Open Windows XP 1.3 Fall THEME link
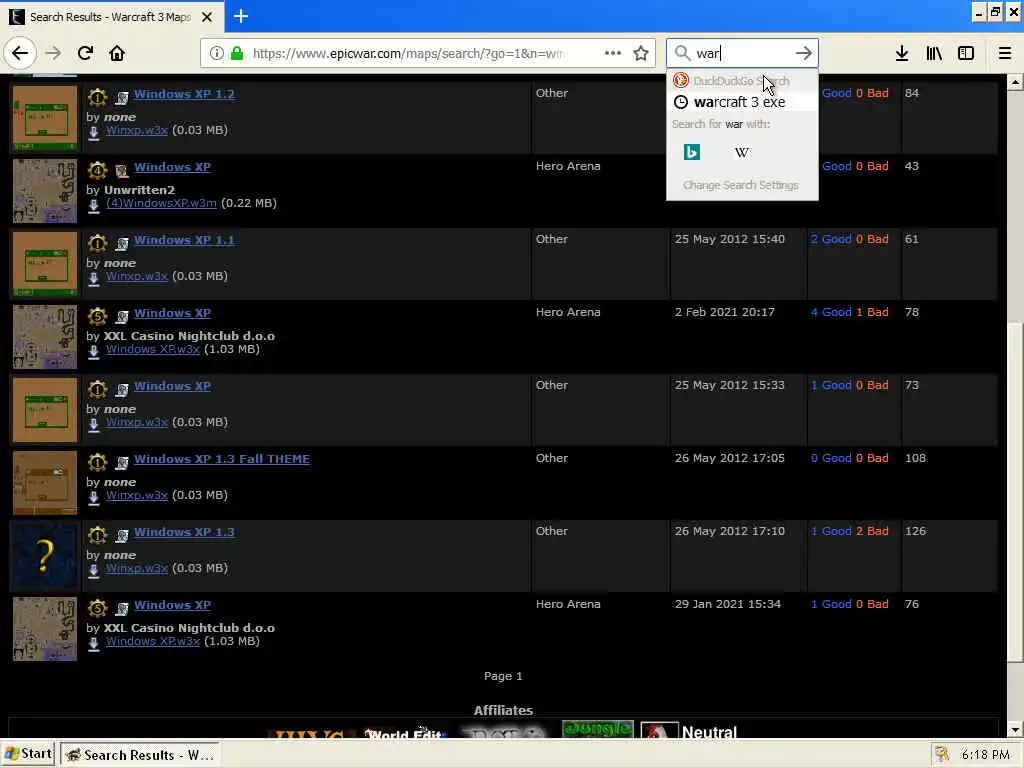The width and height of the screenshot is (1024, 768). 222,459
